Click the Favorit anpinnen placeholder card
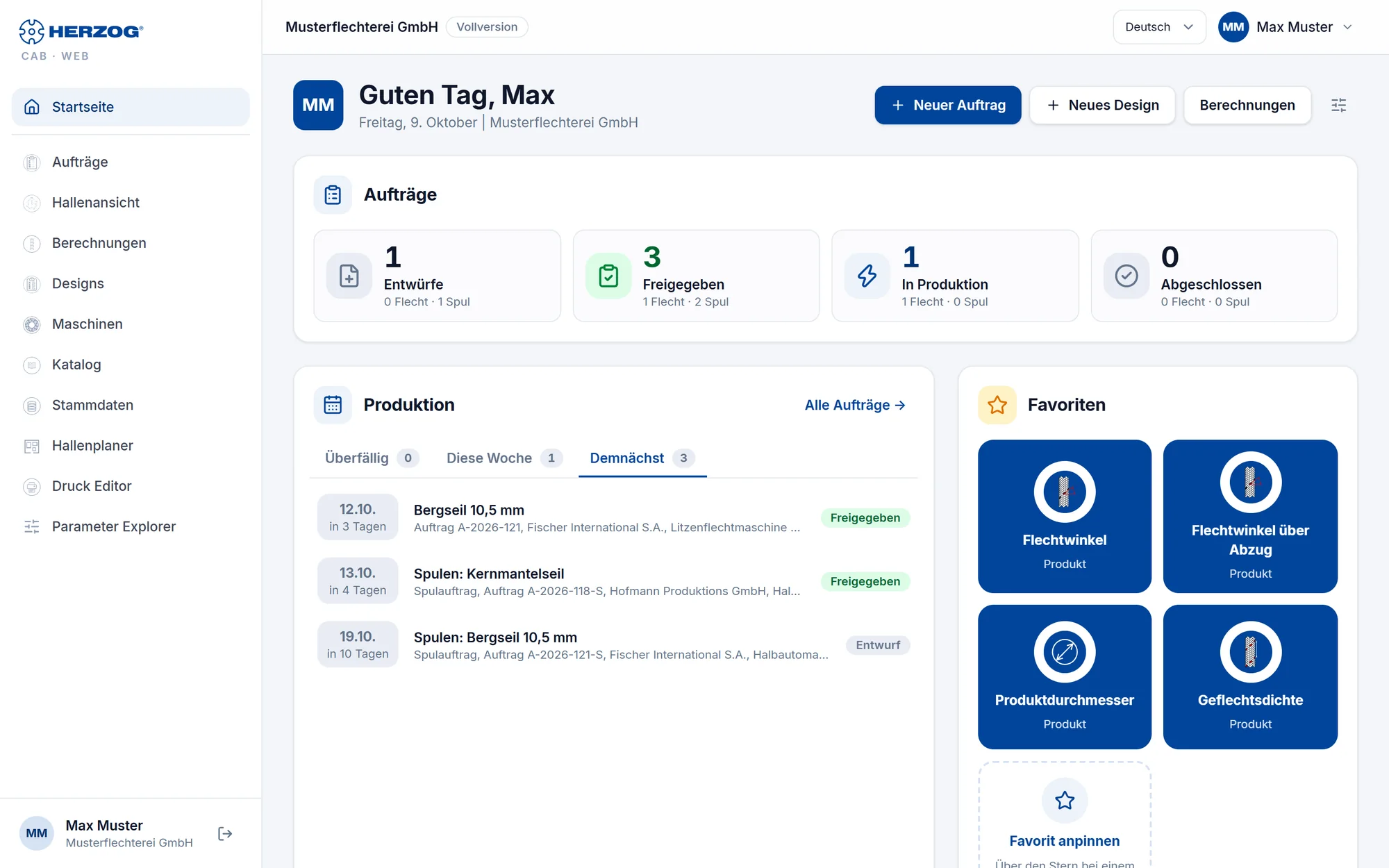Screen dimensions: 1389x868 point(1065,815)
